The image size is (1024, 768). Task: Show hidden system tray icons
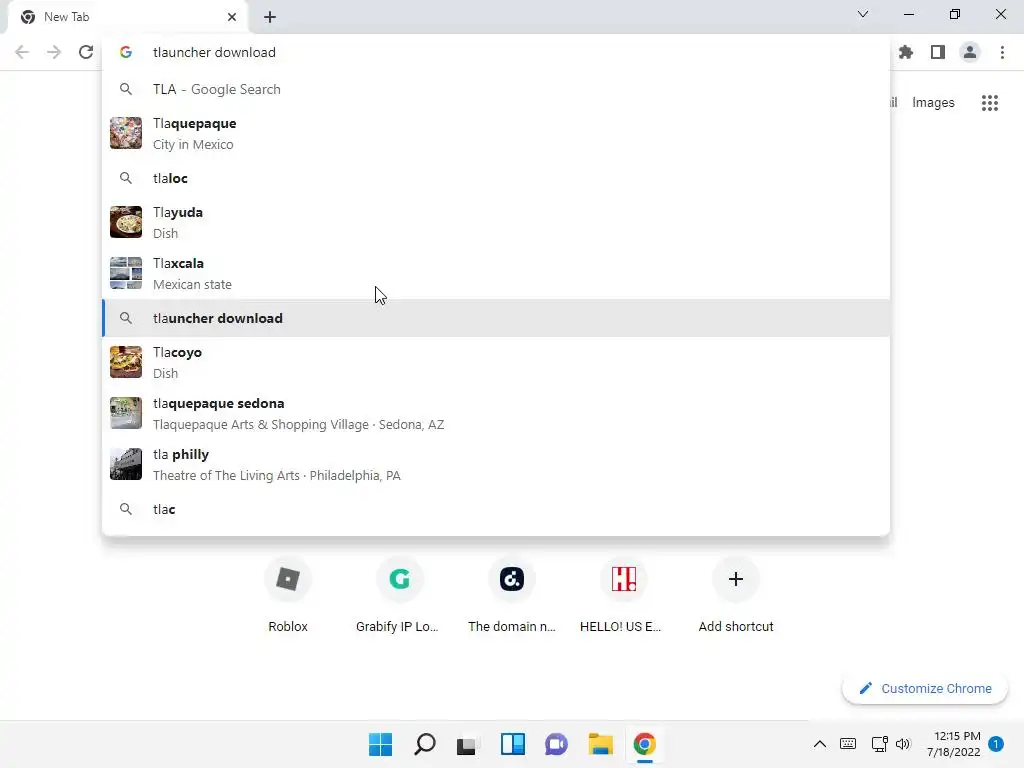820,744
